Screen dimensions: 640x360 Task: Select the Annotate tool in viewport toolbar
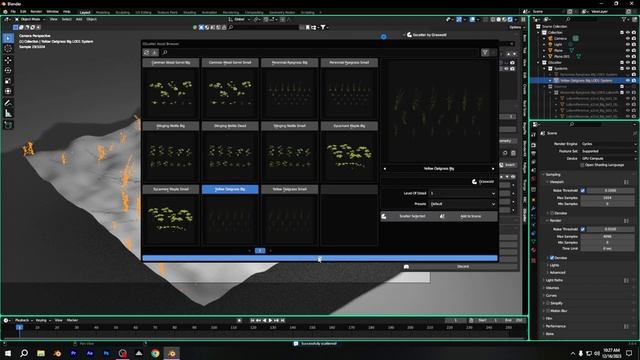click(8, 103)
